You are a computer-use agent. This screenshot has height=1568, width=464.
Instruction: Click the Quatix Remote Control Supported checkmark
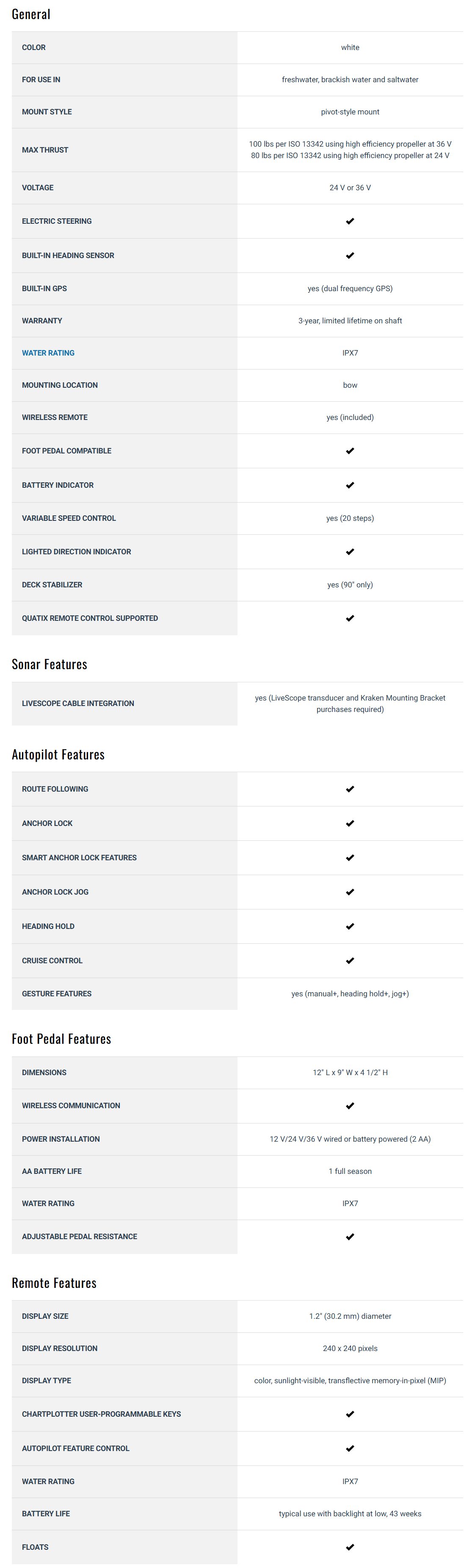[350, 618]
